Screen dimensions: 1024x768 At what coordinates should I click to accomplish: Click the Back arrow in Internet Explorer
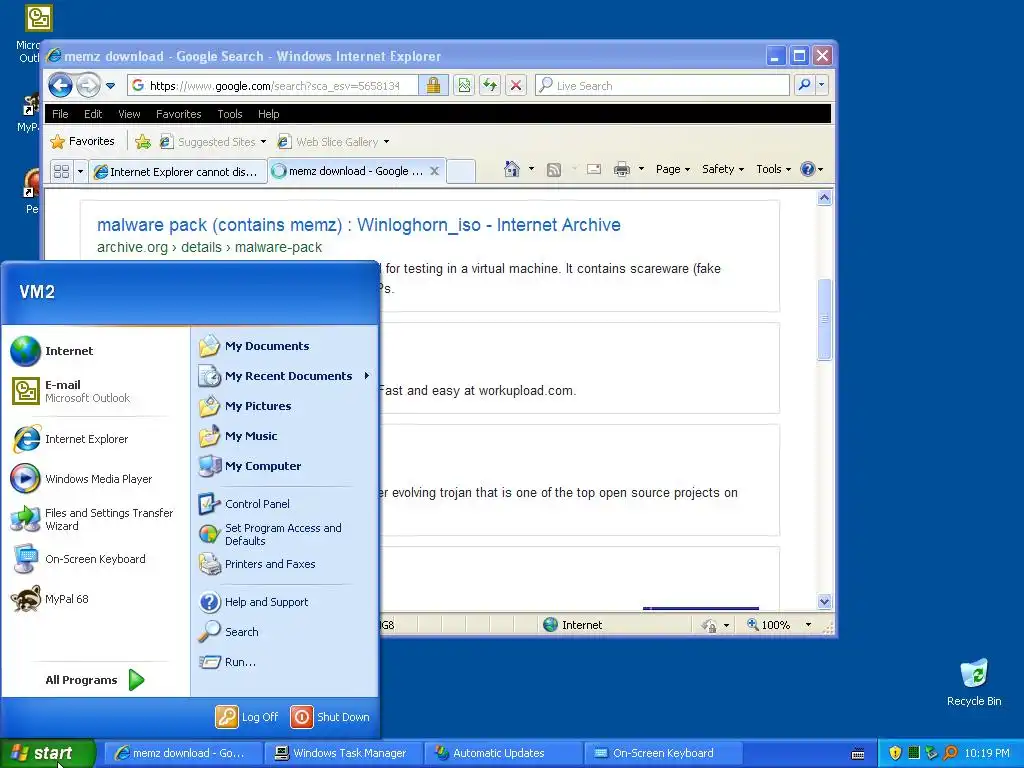point(61,85)
